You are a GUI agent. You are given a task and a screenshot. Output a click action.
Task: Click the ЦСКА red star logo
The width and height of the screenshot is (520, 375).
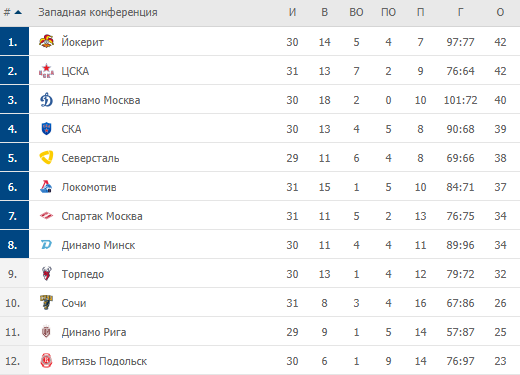point(46,71)
